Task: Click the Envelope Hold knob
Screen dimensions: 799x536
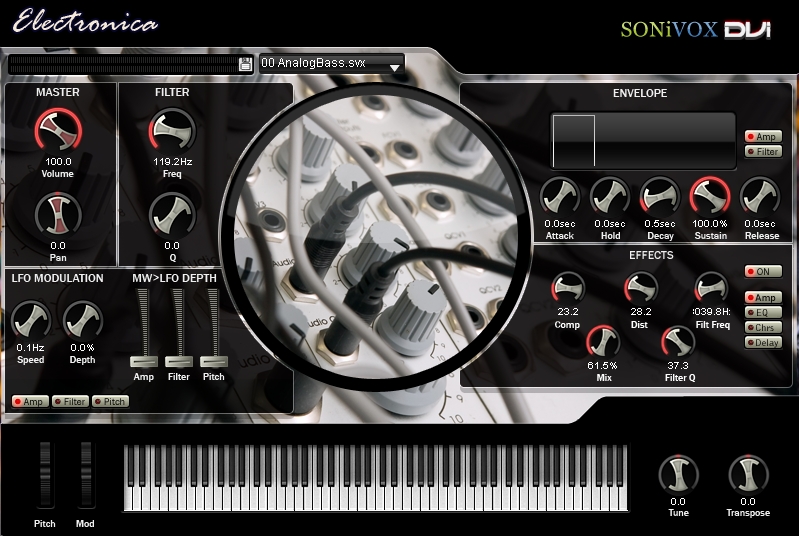Action: (x=610, y=197)
